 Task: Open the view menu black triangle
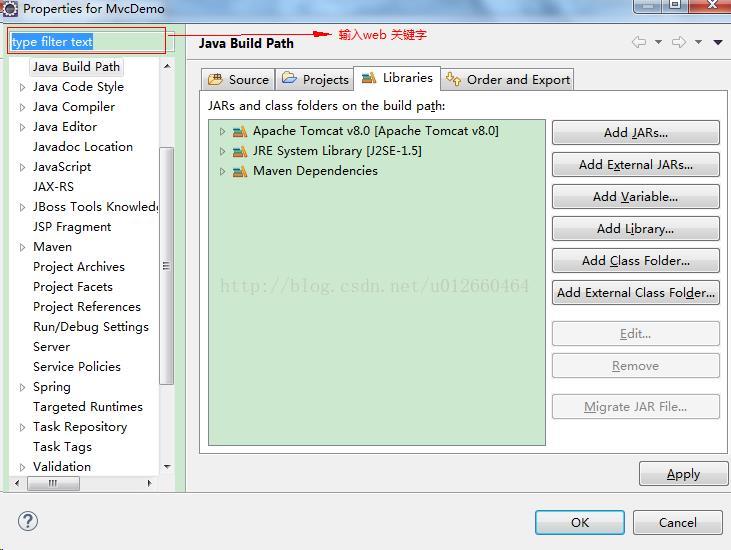(718, 42)
